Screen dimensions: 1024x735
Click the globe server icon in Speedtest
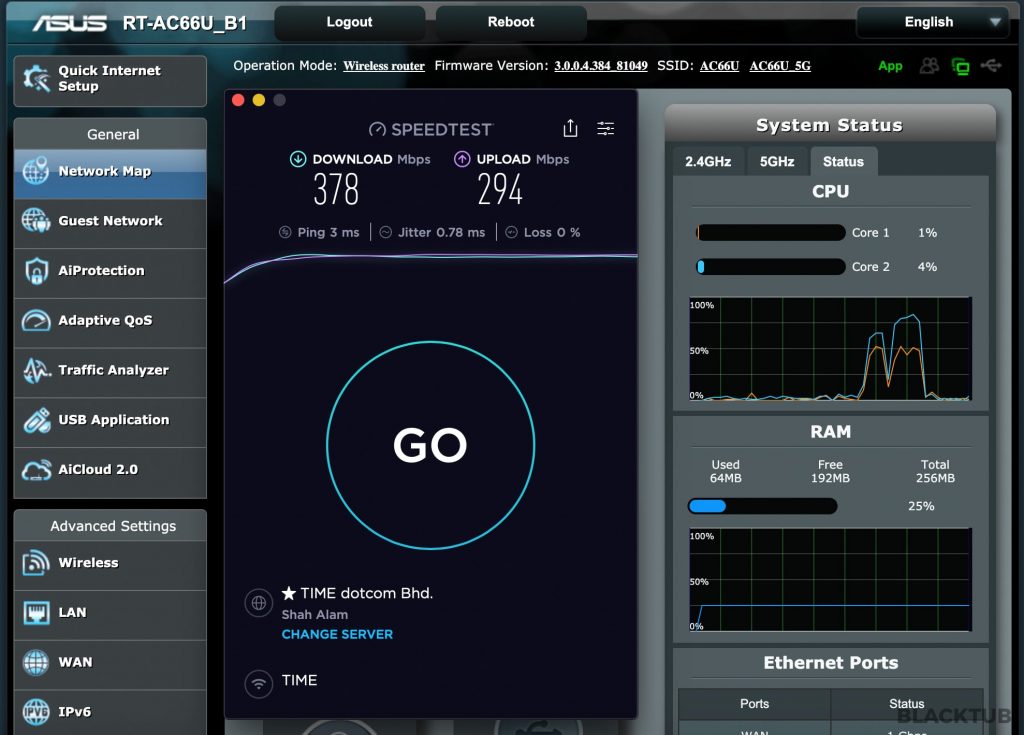259,602
